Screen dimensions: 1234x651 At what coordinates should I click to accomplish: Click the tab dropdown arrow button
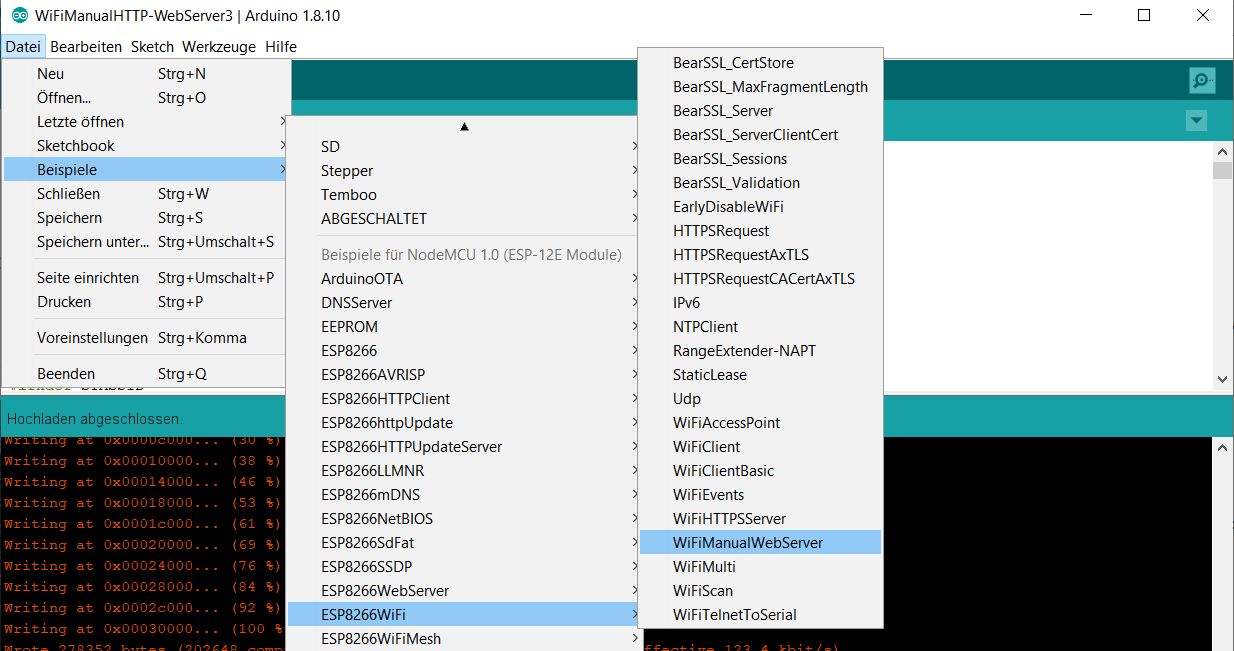click(1195, 121)
